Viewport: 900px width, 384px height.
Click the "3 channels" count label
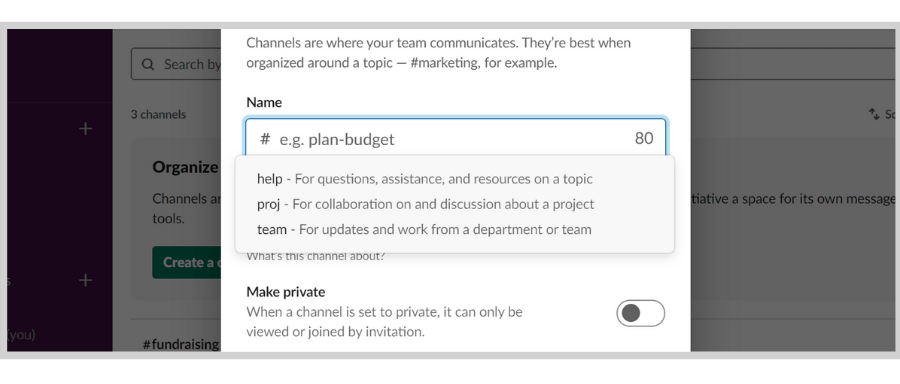click(x=158, y=114)
